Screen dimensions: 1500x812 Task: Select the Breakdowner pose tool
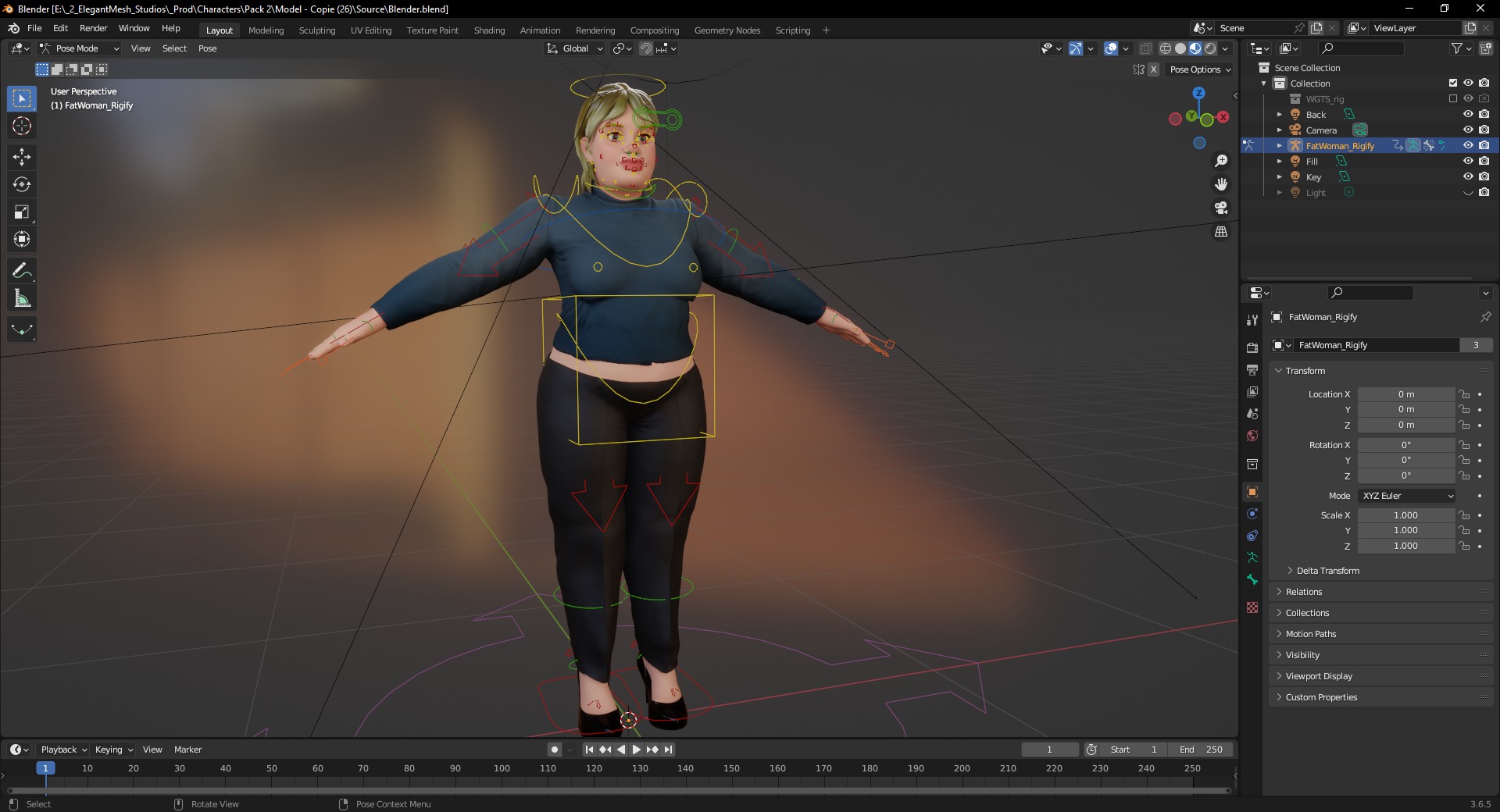pyautogui.click(x=22, y=329)
